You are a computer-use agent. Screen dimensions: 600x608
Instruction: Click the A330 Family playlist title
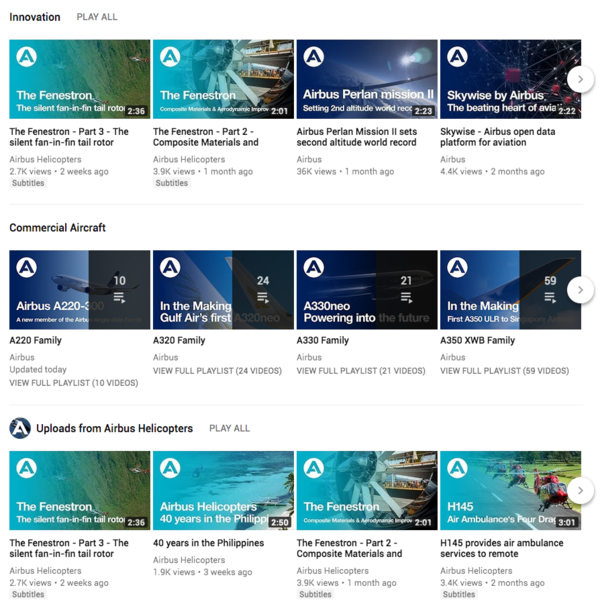coord(323,340)
